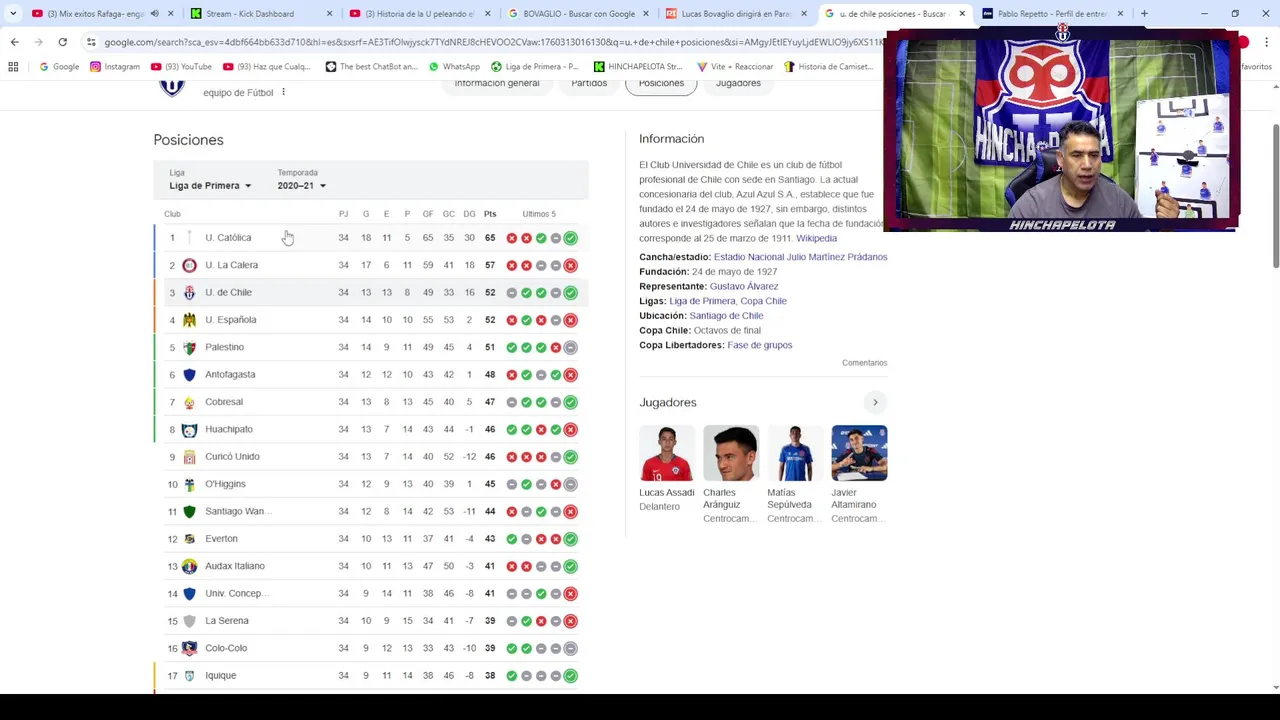Open the Lucas Assadi player photo
Screen dimensions: 1280x720
pos(667,453)
